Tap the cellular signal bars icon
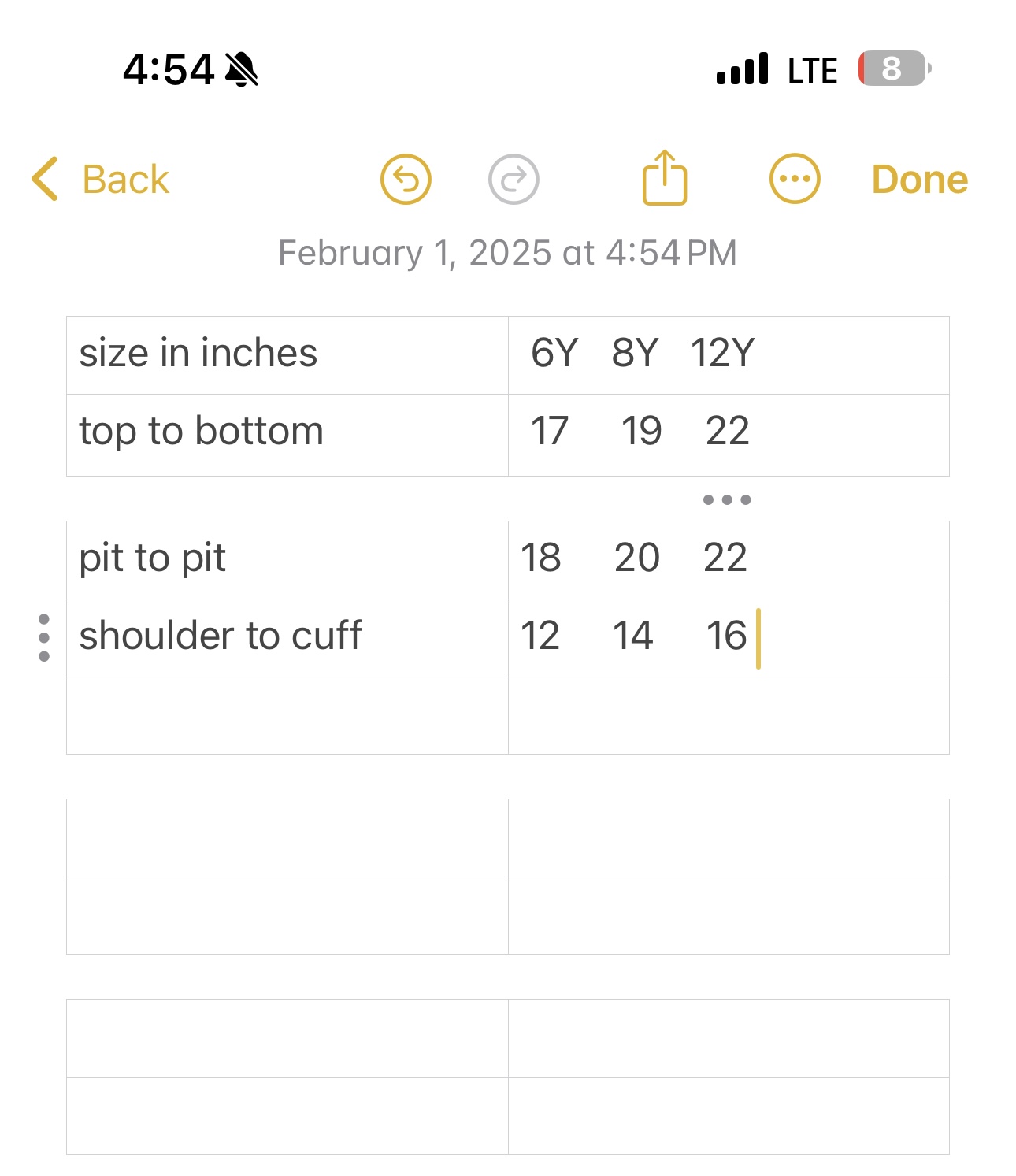The height and width of the screenshot is (1176, 1016). [x=742, y=69]
